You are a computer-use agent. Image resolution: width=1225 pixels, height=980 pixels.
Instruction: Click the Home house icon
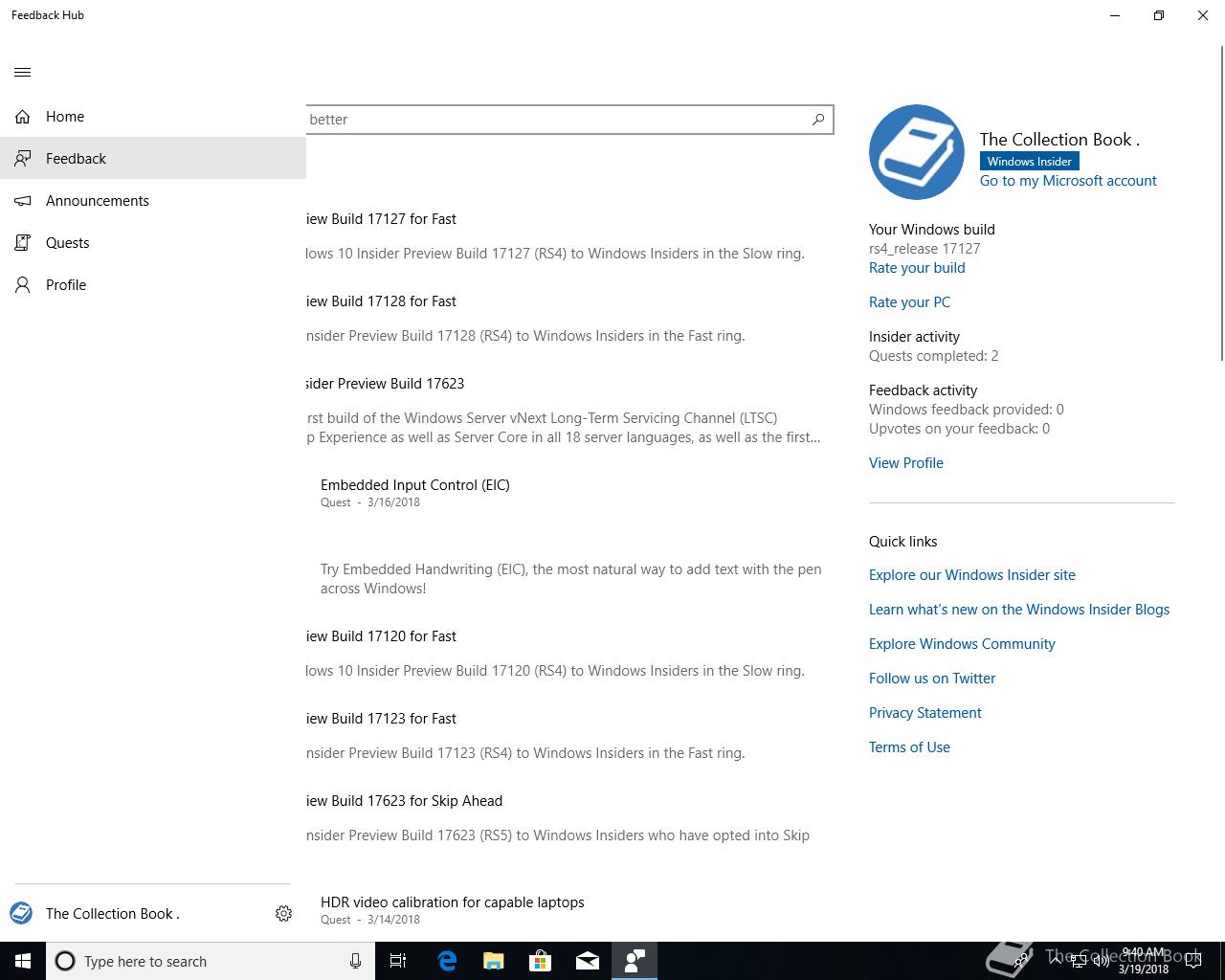point(23,117)
